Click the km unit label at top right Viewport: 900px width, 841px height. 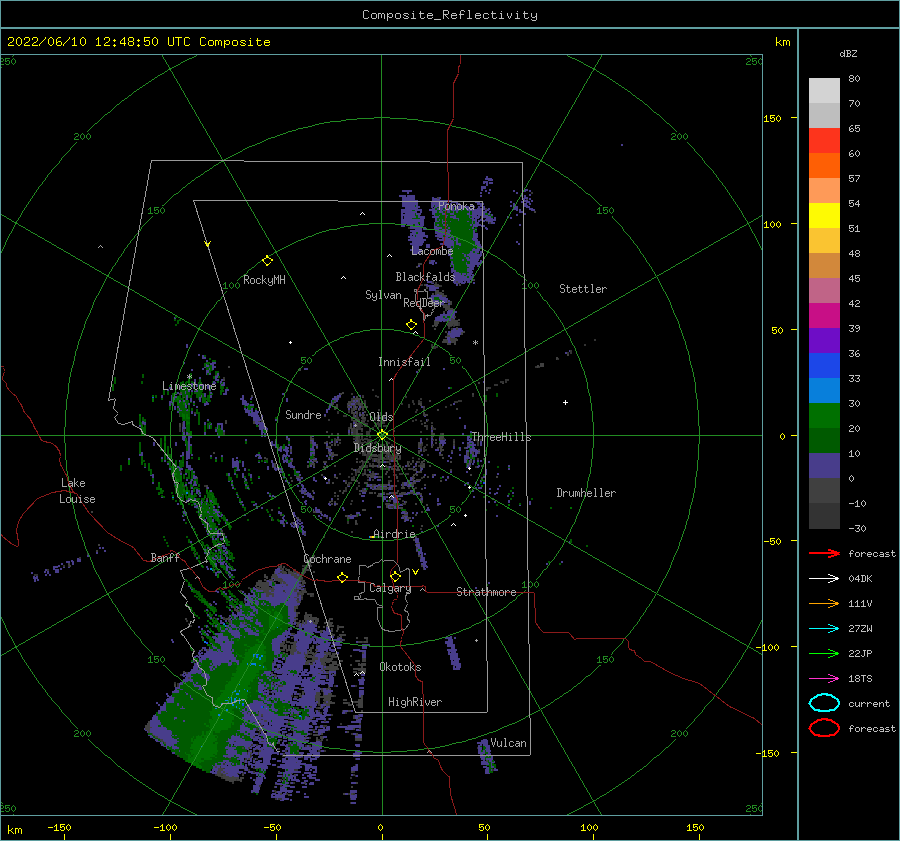pos(782,42)
